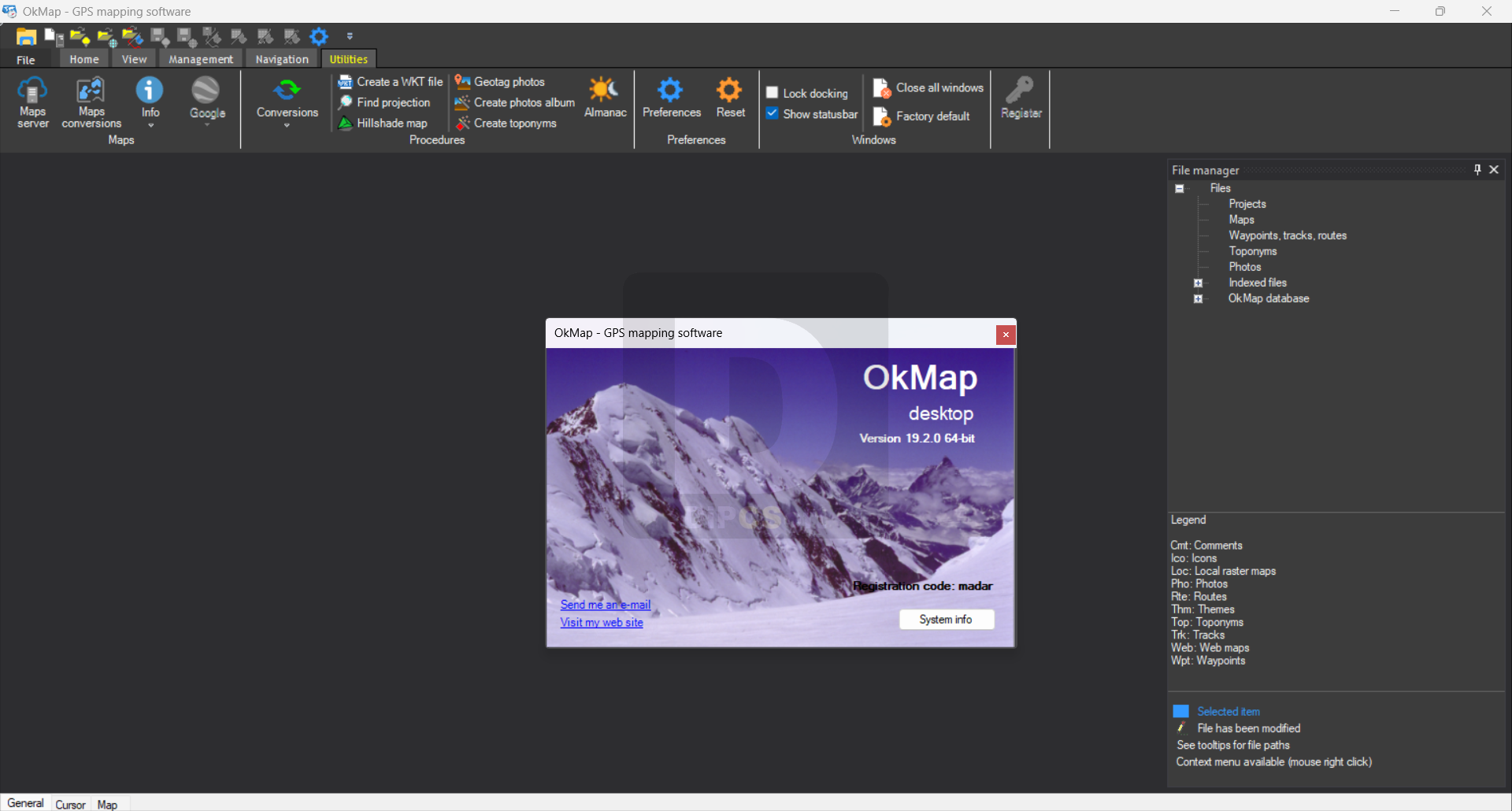1512x811 pixels.
Task: Click the save-with-globe icon in quick toolbar
Action: [x=187, y=36]
